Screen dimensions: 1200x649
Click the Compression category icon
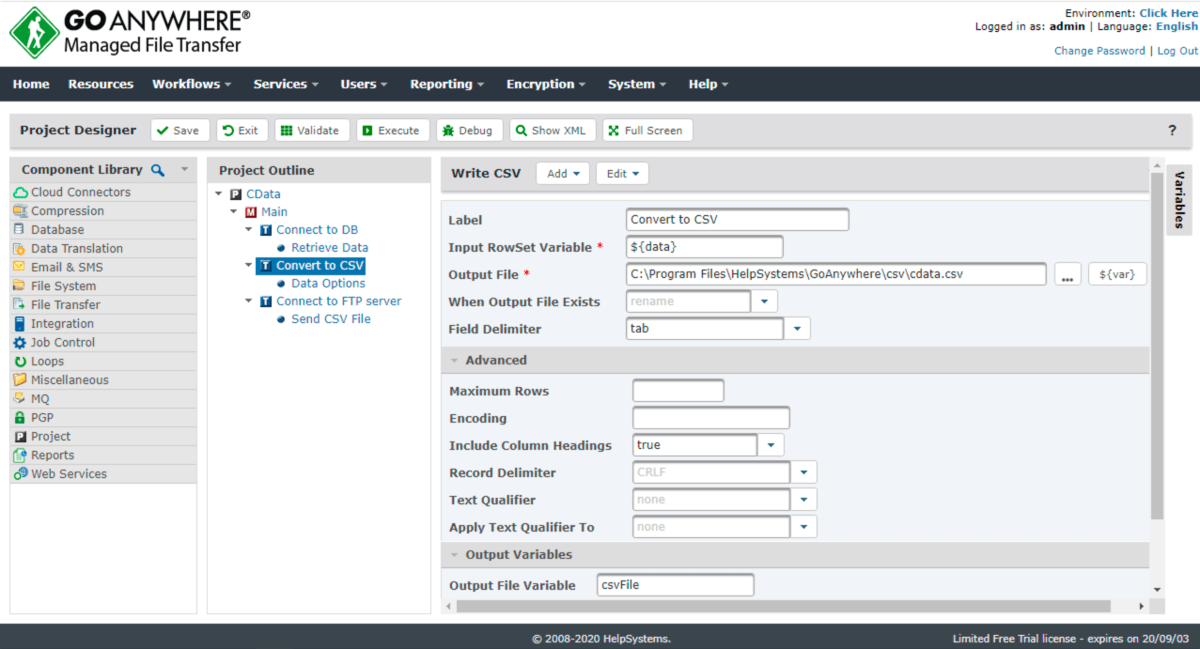[x=20, y=211]
